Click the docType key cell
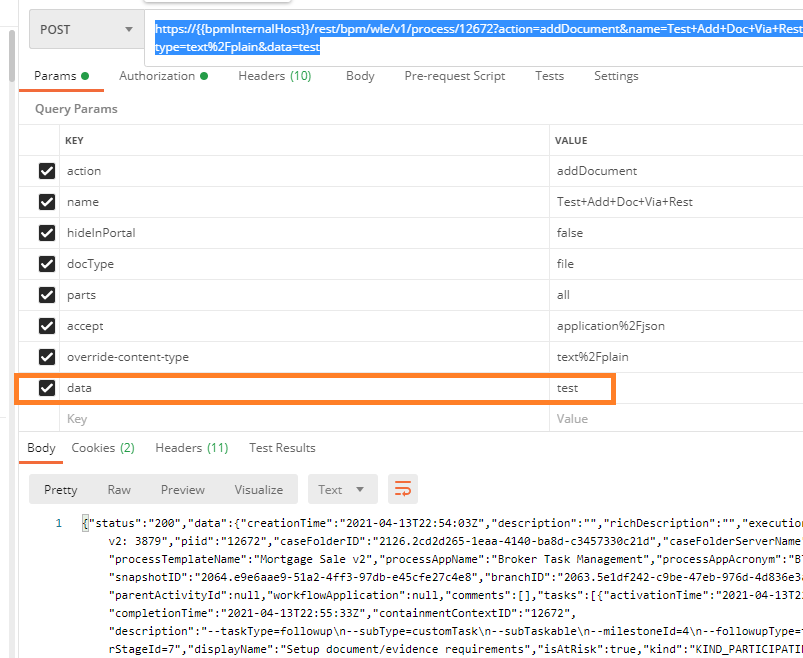The width and height of the screenshot is (803, 658). (x=304, y=264)
